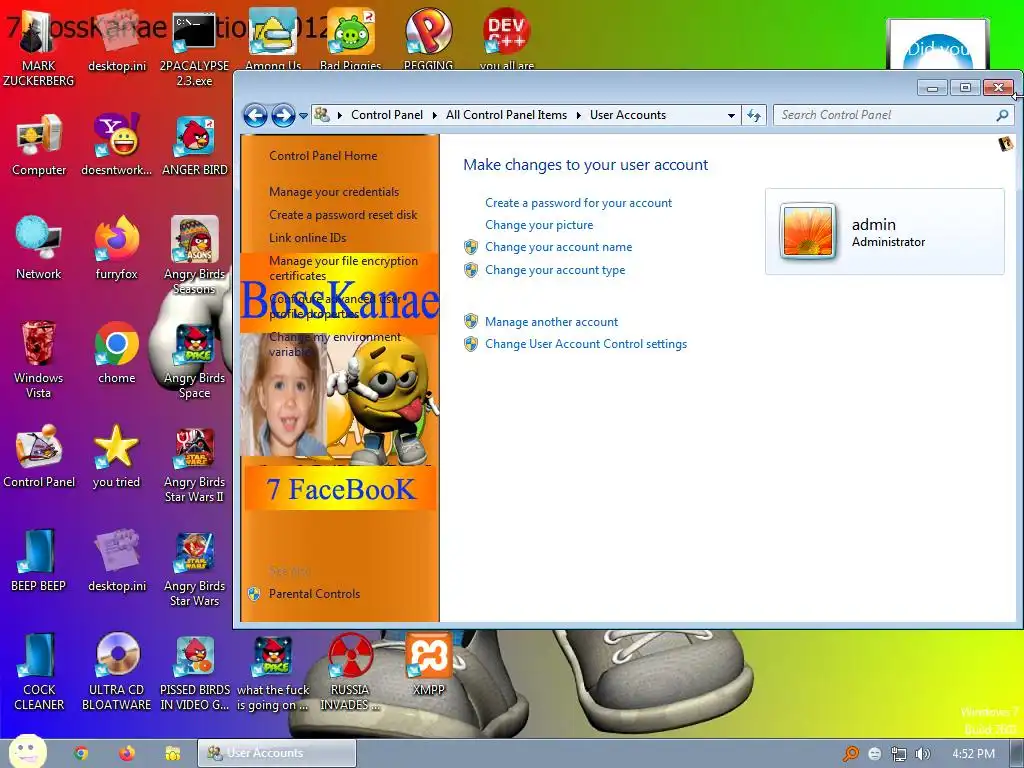The width and height of the screenshot is (1024, 768).
Task: Open Parental Controls link
Action: (314, 594)
